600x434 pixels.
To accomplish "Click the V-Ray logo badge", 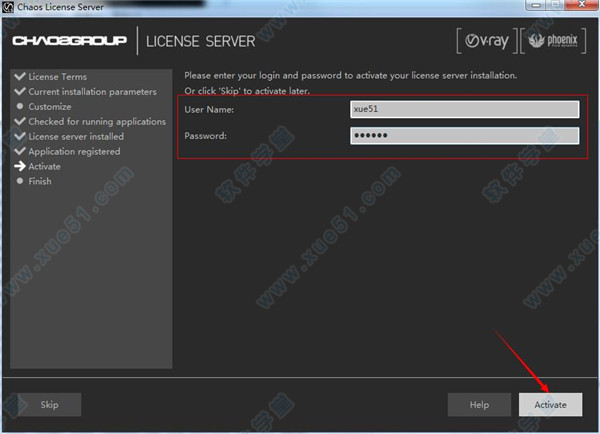I will click(x=487, y=41).
